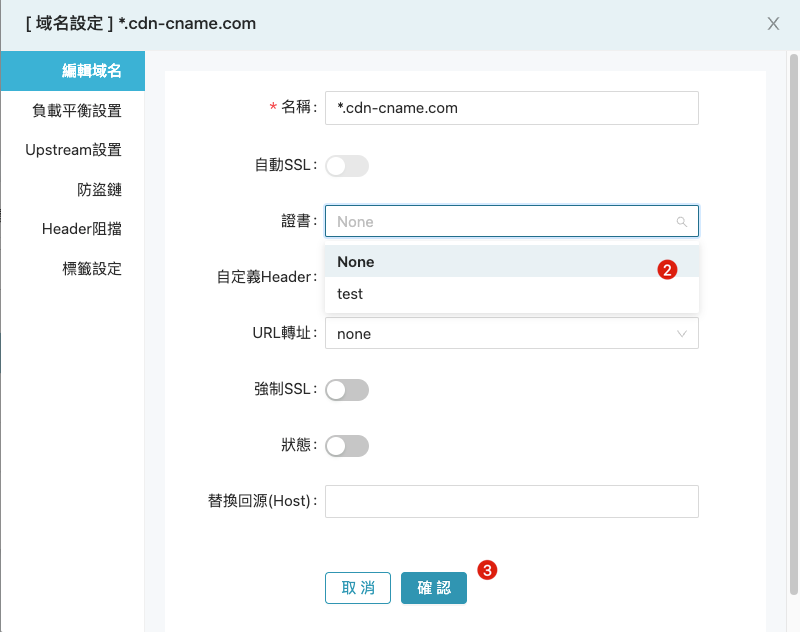Enable the 強制SSL switch
The height and width of the screenshot is (632, 800).
pos(347,390)
